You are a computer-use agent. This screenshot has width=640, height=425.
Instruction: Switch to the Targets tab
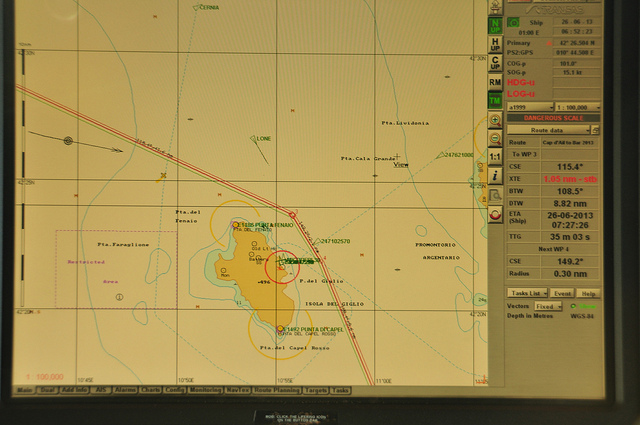(x=316, y=391)
